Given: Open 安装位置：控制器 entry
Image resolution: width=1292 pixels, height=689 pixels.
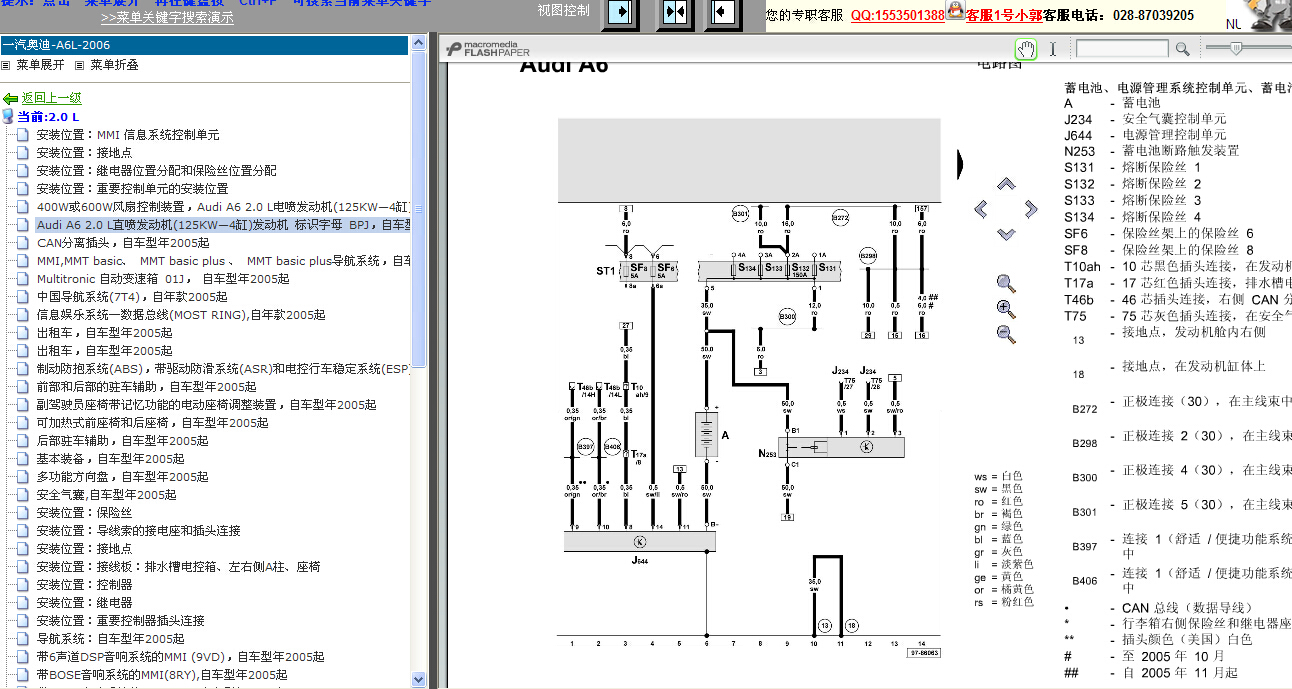Looking at the screenshot, I should point(84,585).
